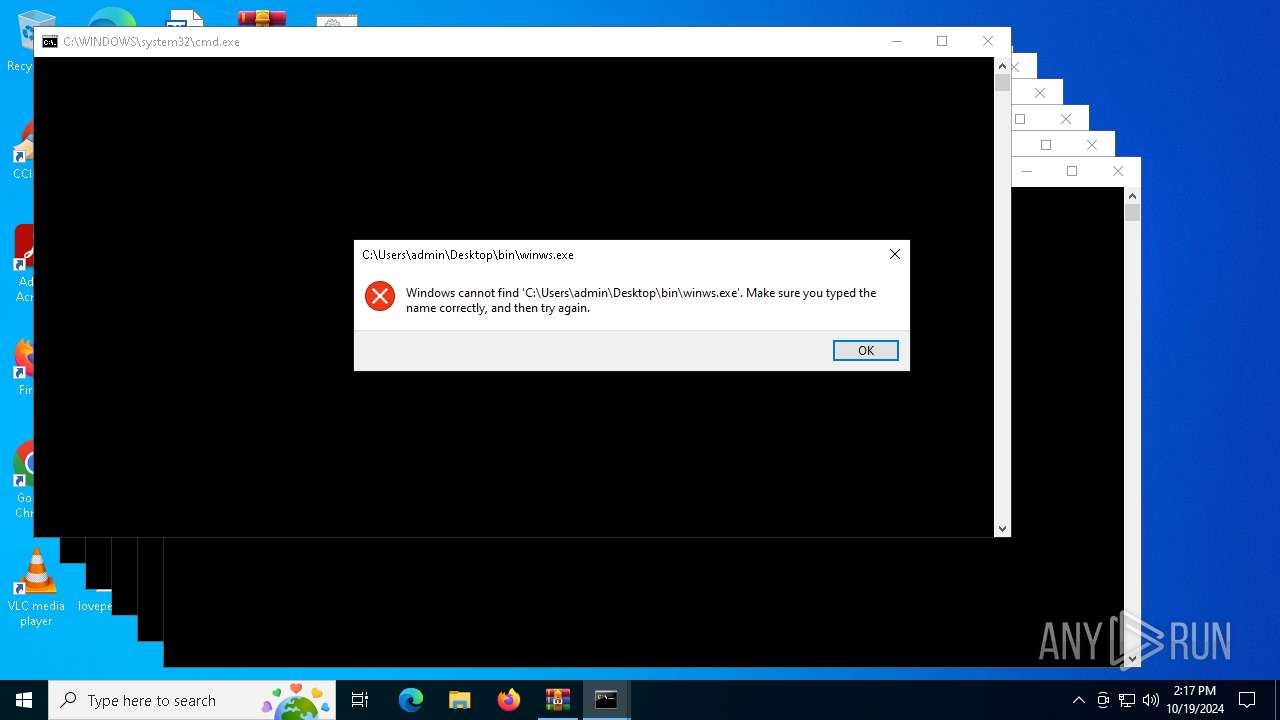Click OK in the error dialog
This screenshot has width=1280, height=720.
click(866, 350)
